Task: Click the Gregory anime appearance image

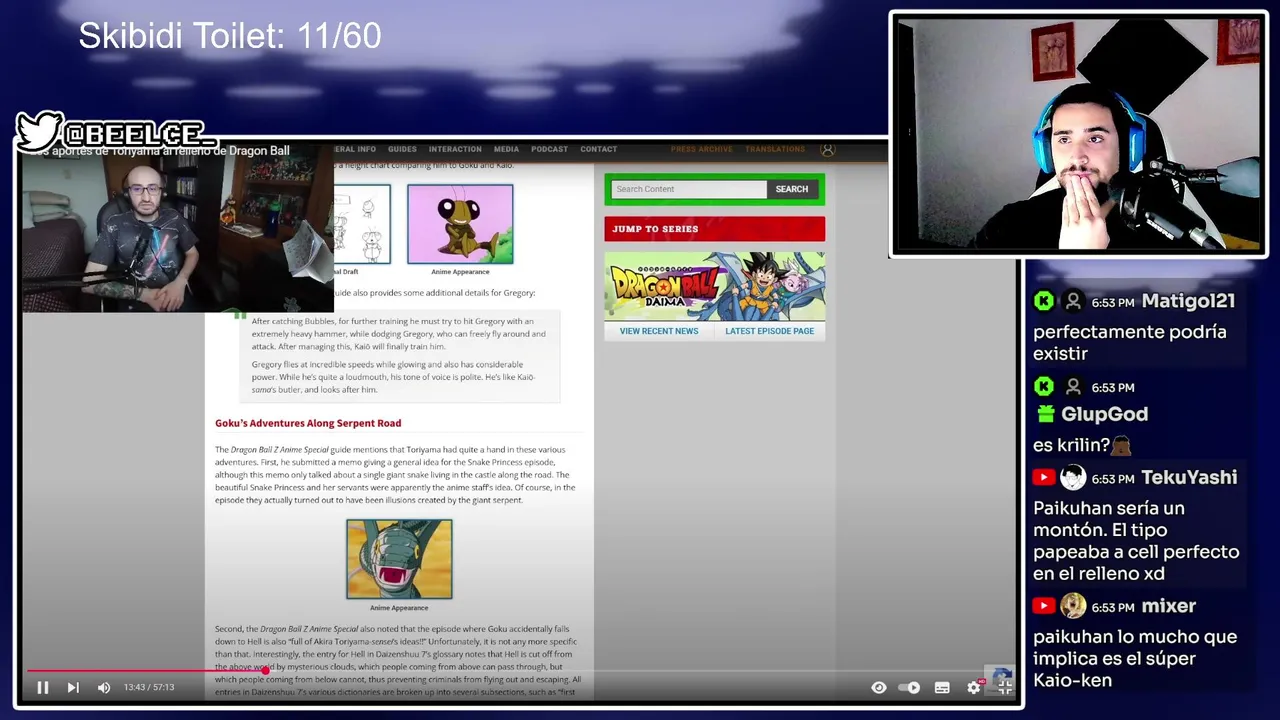Action: click(460, 224)
